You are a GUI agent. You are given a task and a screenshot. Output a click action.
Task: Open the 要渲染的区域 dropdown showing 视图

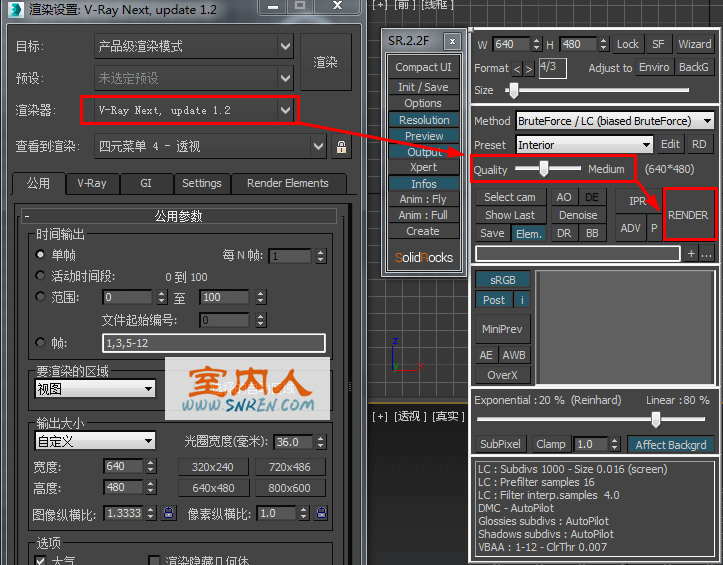tap(95, 389)
